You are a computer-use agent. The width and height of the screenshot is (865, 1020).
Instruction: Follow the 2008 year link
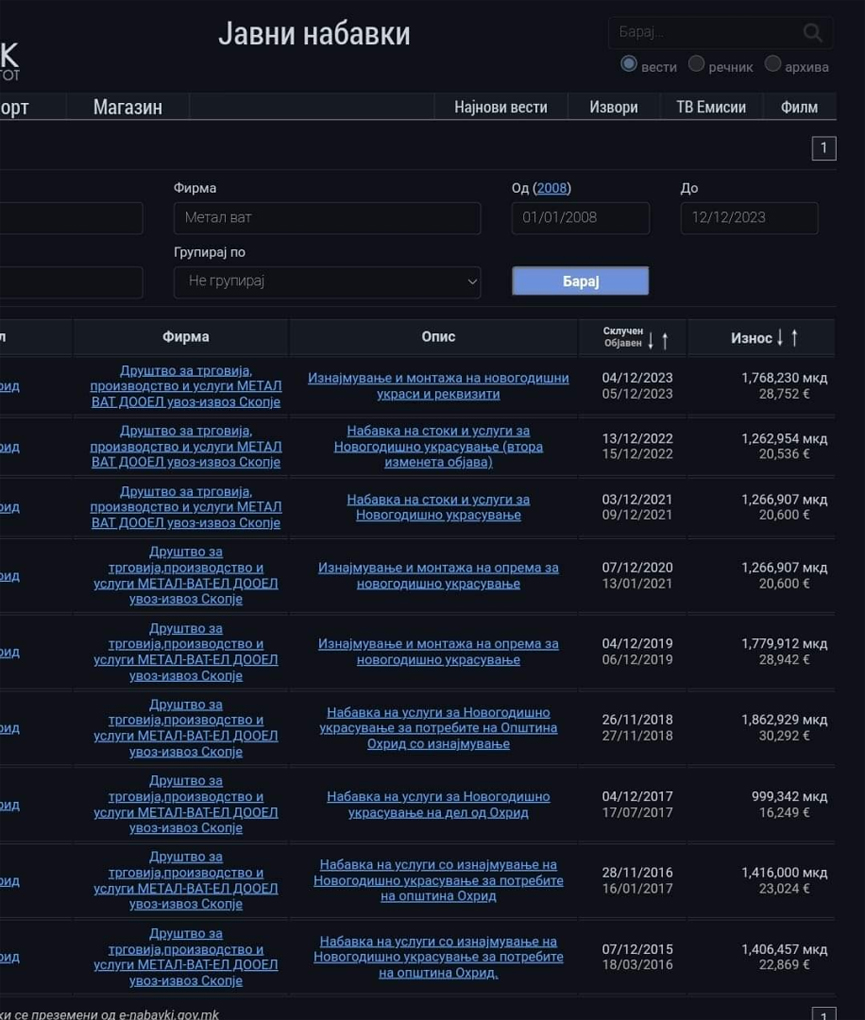[552, 188]
